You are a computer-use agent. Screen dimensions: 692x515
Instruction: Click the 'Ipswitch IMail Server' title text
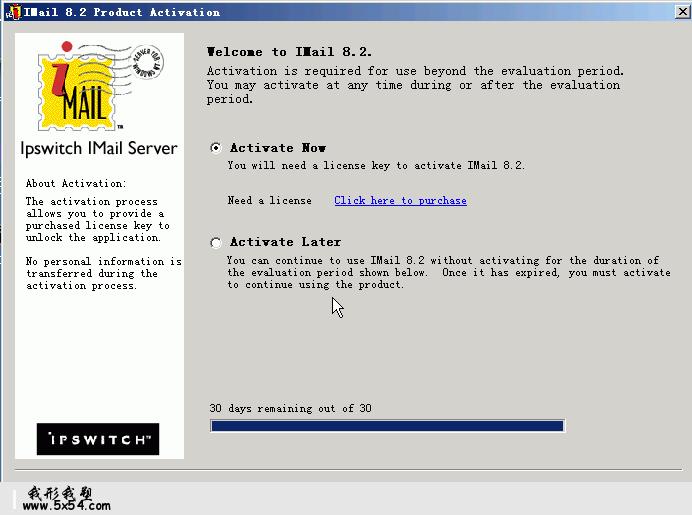pos(99,148)
